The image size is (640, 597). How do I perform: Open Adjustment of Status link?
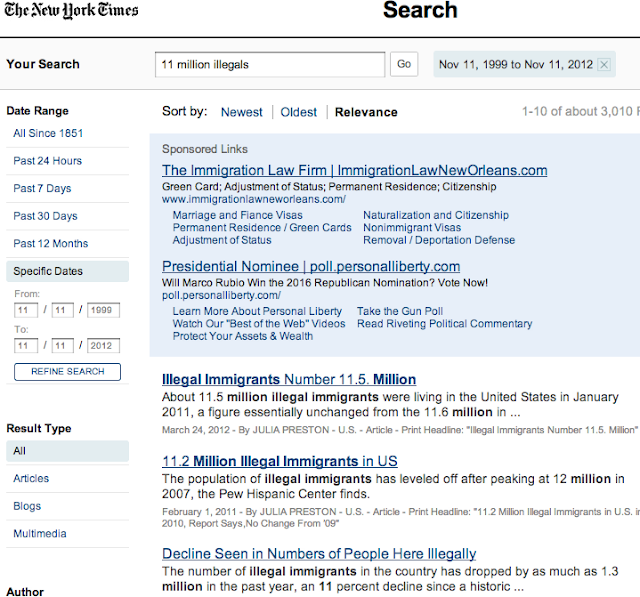222,240
